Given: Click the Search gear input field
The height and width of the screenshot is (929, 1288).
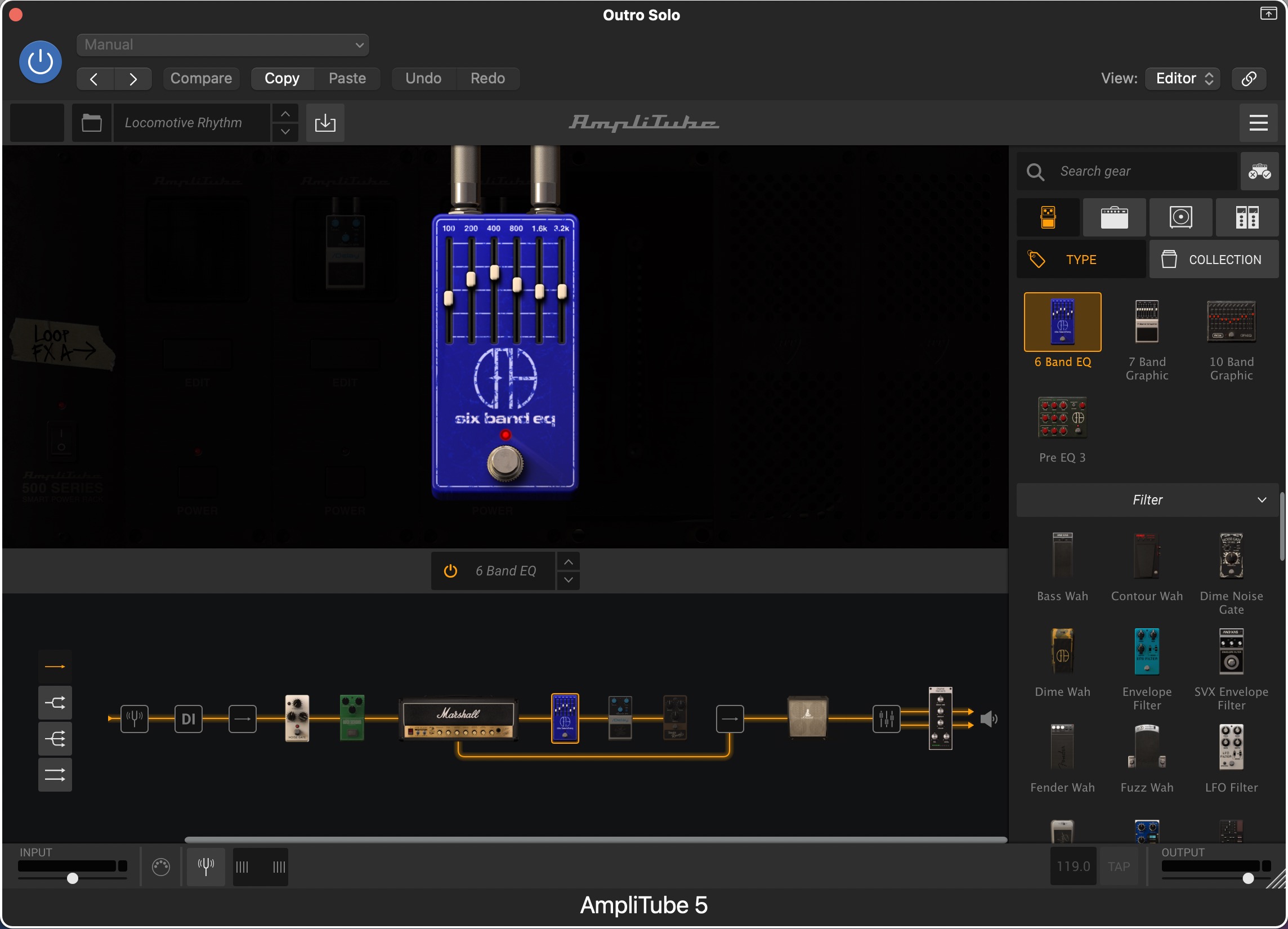Looking at the screenshot, I should pyautogui.click(x=1126, y=171).
